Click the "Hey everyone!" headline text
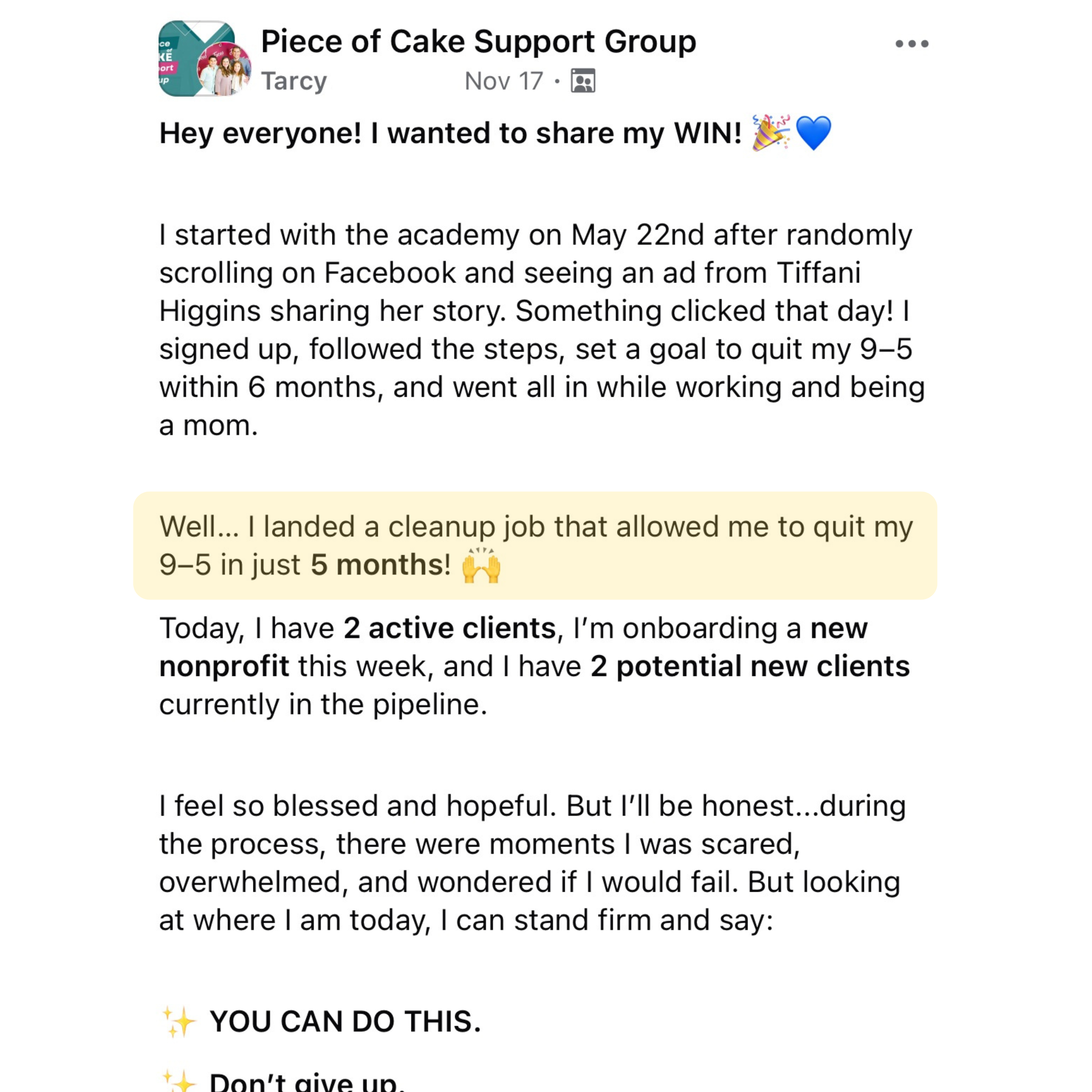The image size is (1092, 1092). tap(450, 133)
